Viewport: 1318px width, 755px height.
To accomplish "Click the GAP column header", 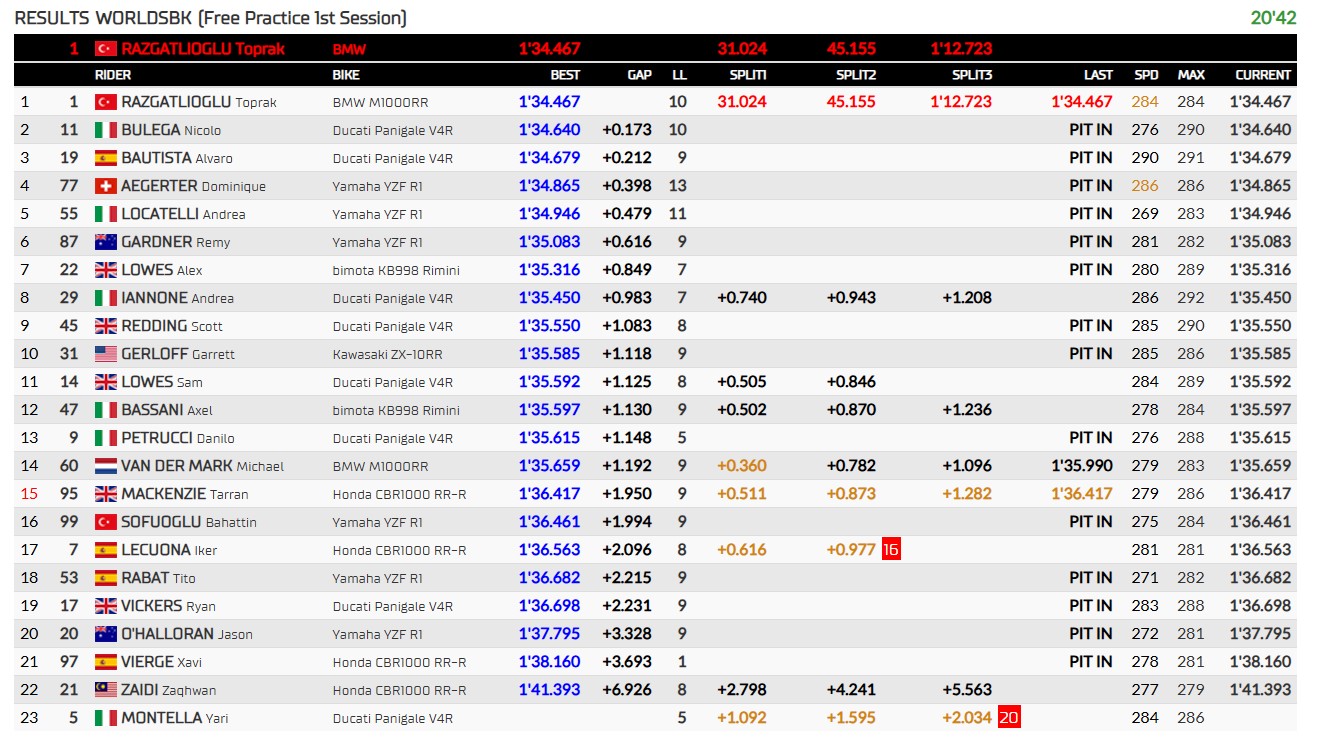I will point(639,75).
